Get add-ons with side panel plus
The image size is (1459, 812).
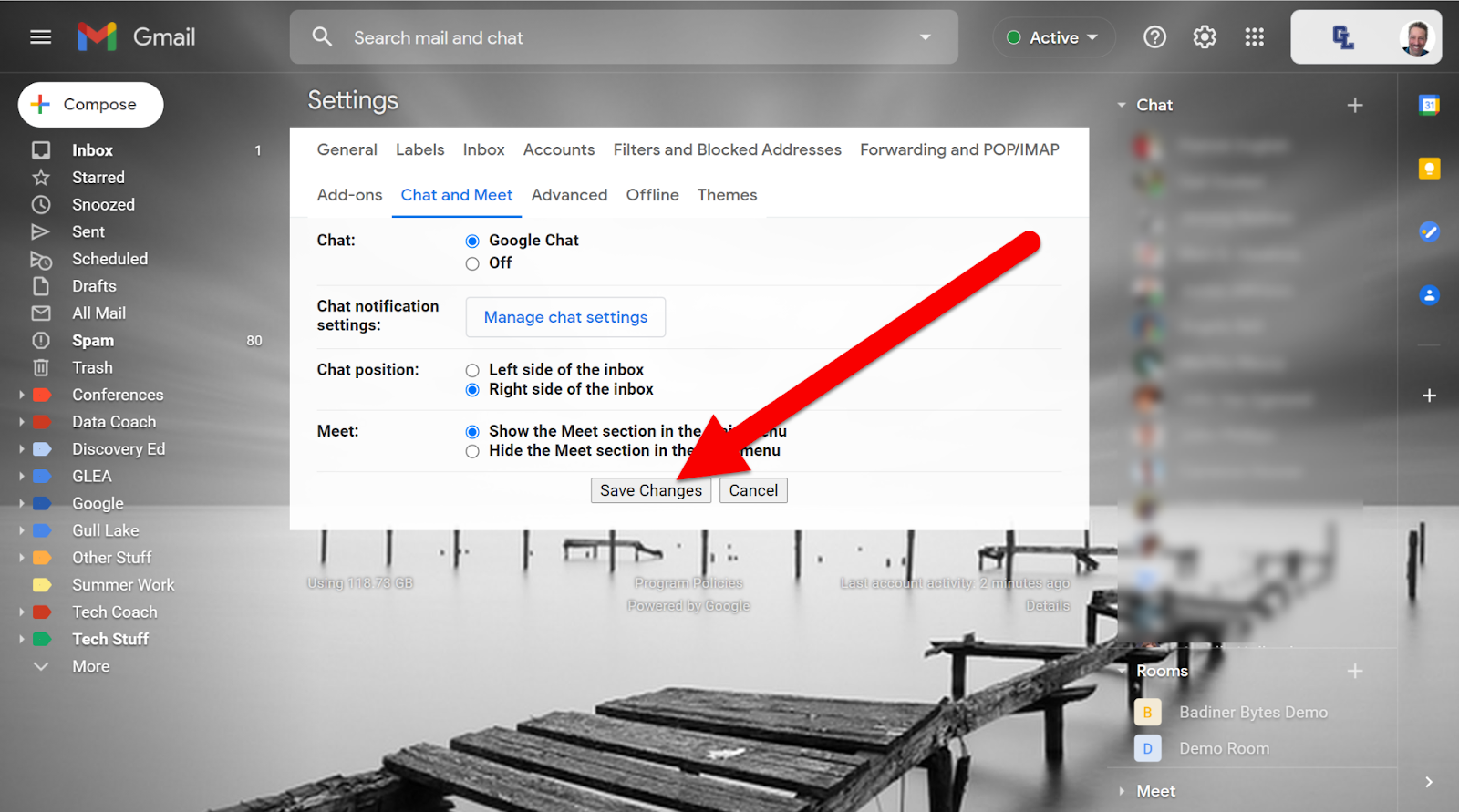tap(1429, 396)
